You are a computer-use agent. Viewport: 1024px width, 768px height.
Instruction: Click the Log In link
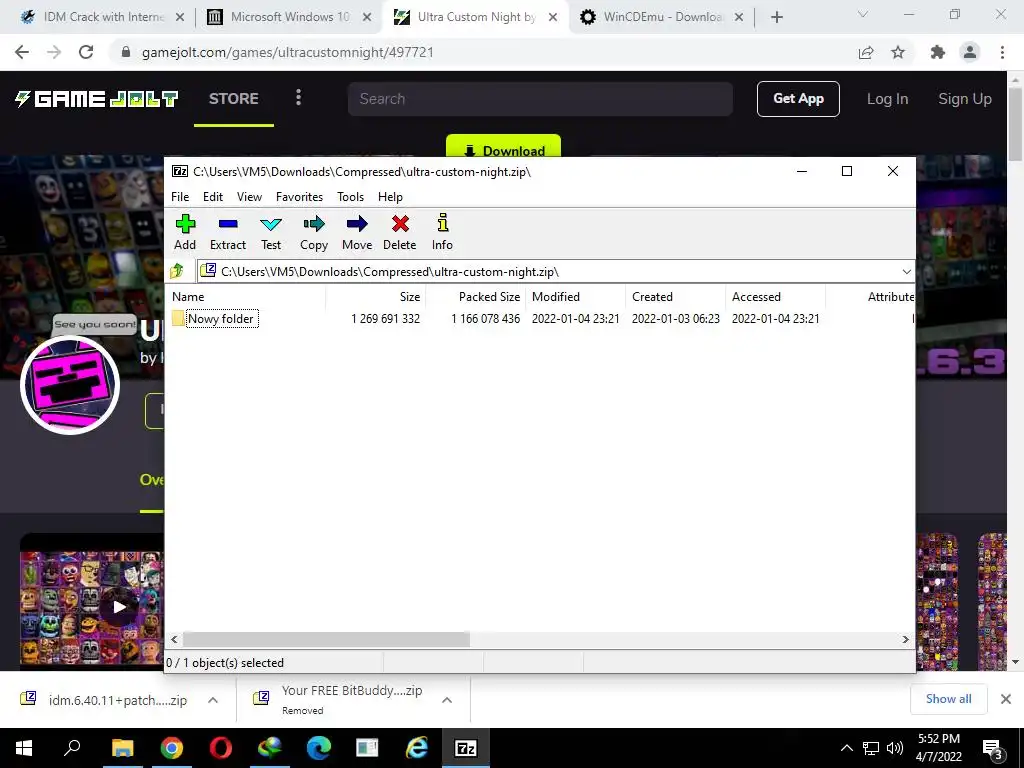tap(887, 99)
